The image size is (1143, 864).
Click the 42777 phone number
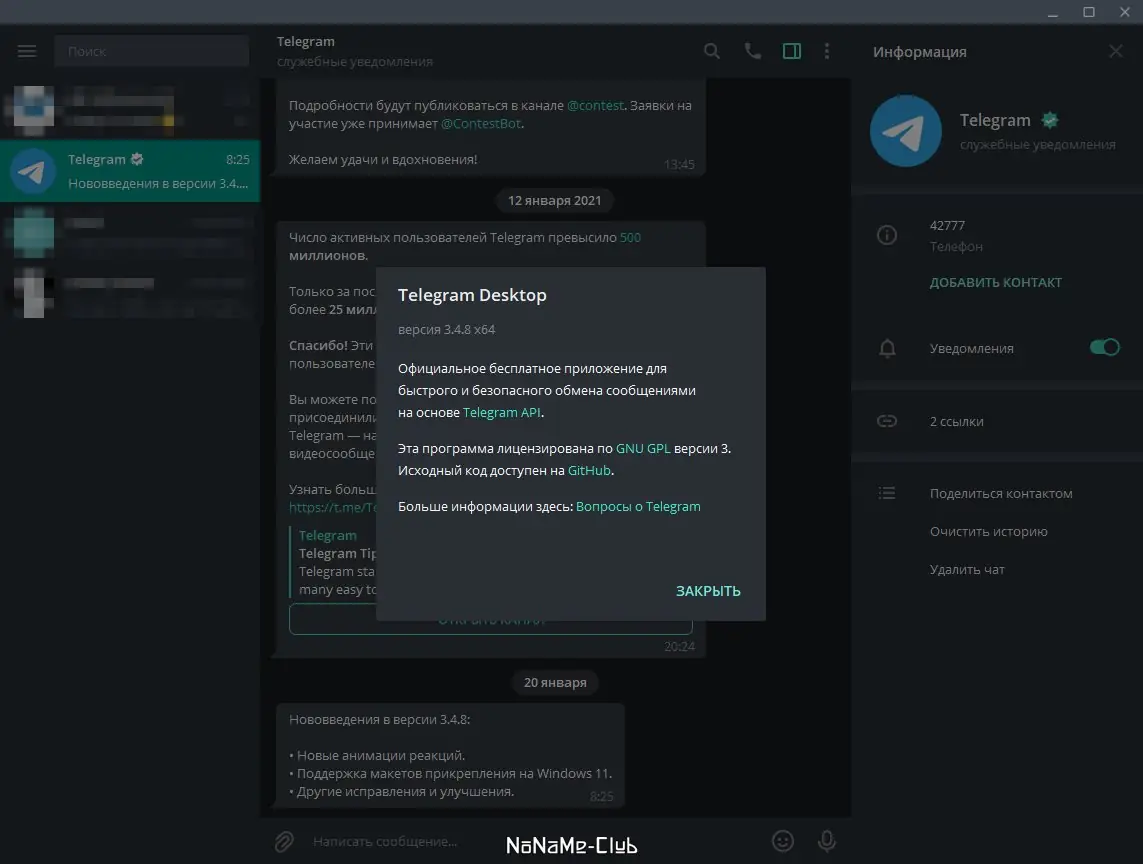(x=947, y=225)
